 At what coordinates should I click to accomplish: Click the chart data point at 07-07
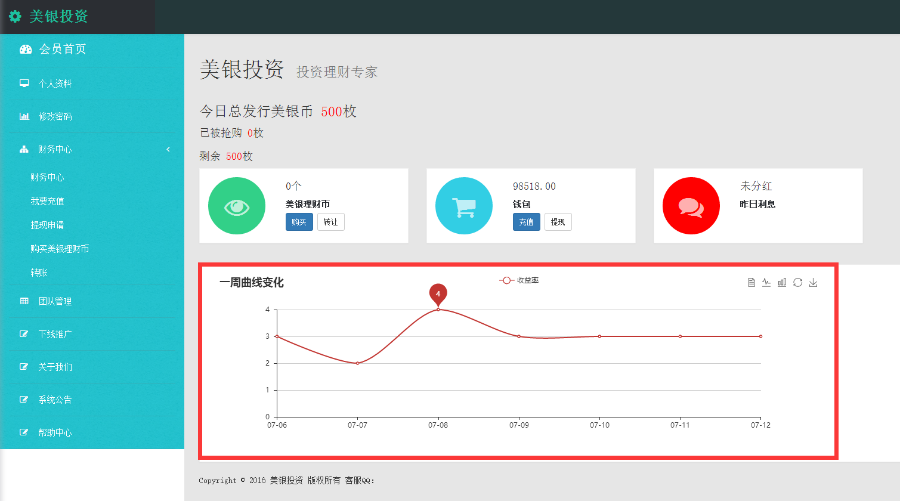tap(358, 363)
